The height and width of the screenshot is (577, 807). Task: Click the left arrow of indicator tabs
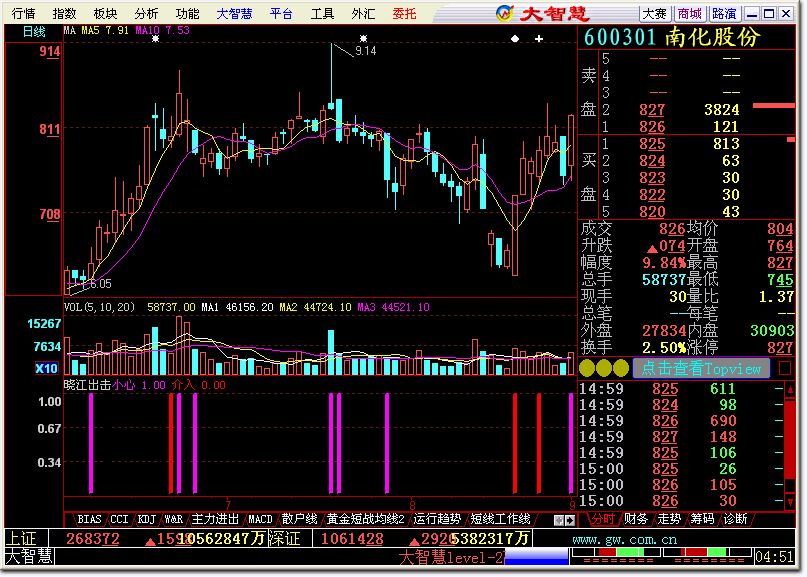pos(559,520)
